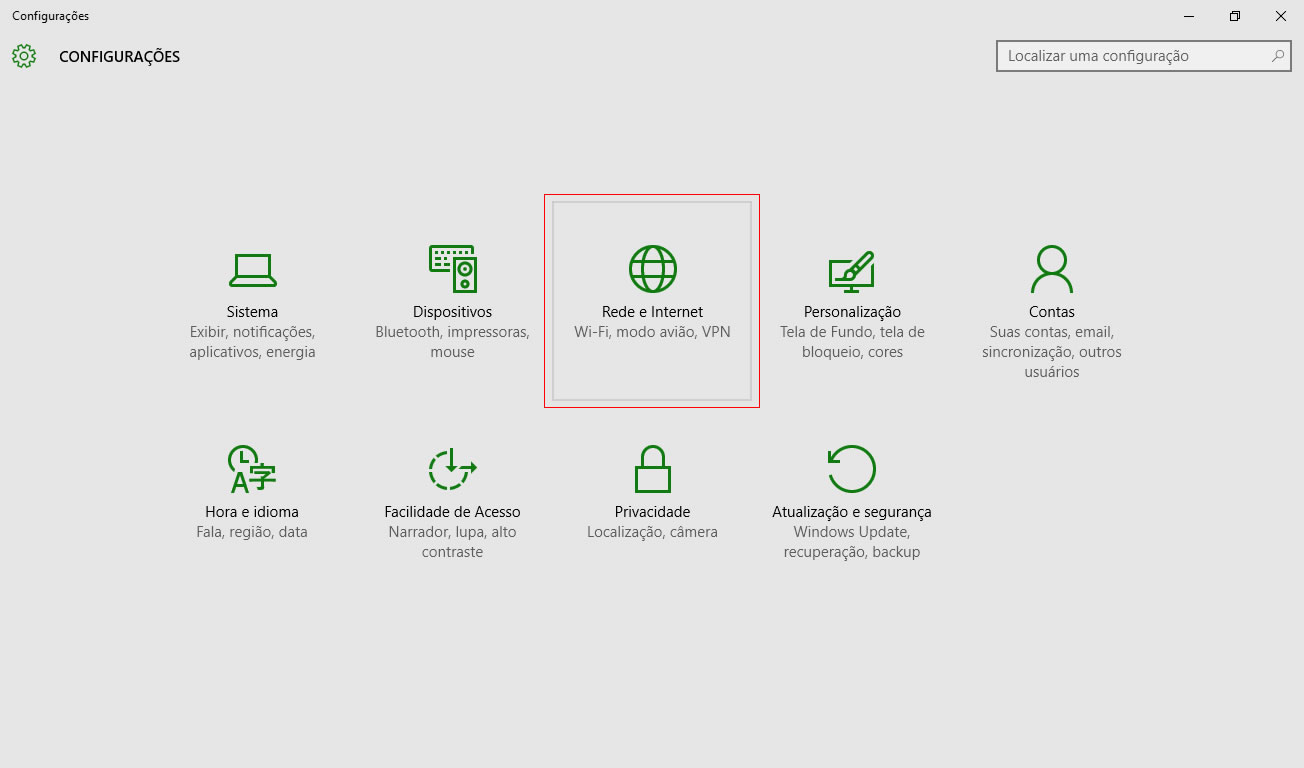Click the 'Tela de Fundo, tela de bloqueio, cores' text
This screenshot has width=1304, height=768.
tap(852, 342)
